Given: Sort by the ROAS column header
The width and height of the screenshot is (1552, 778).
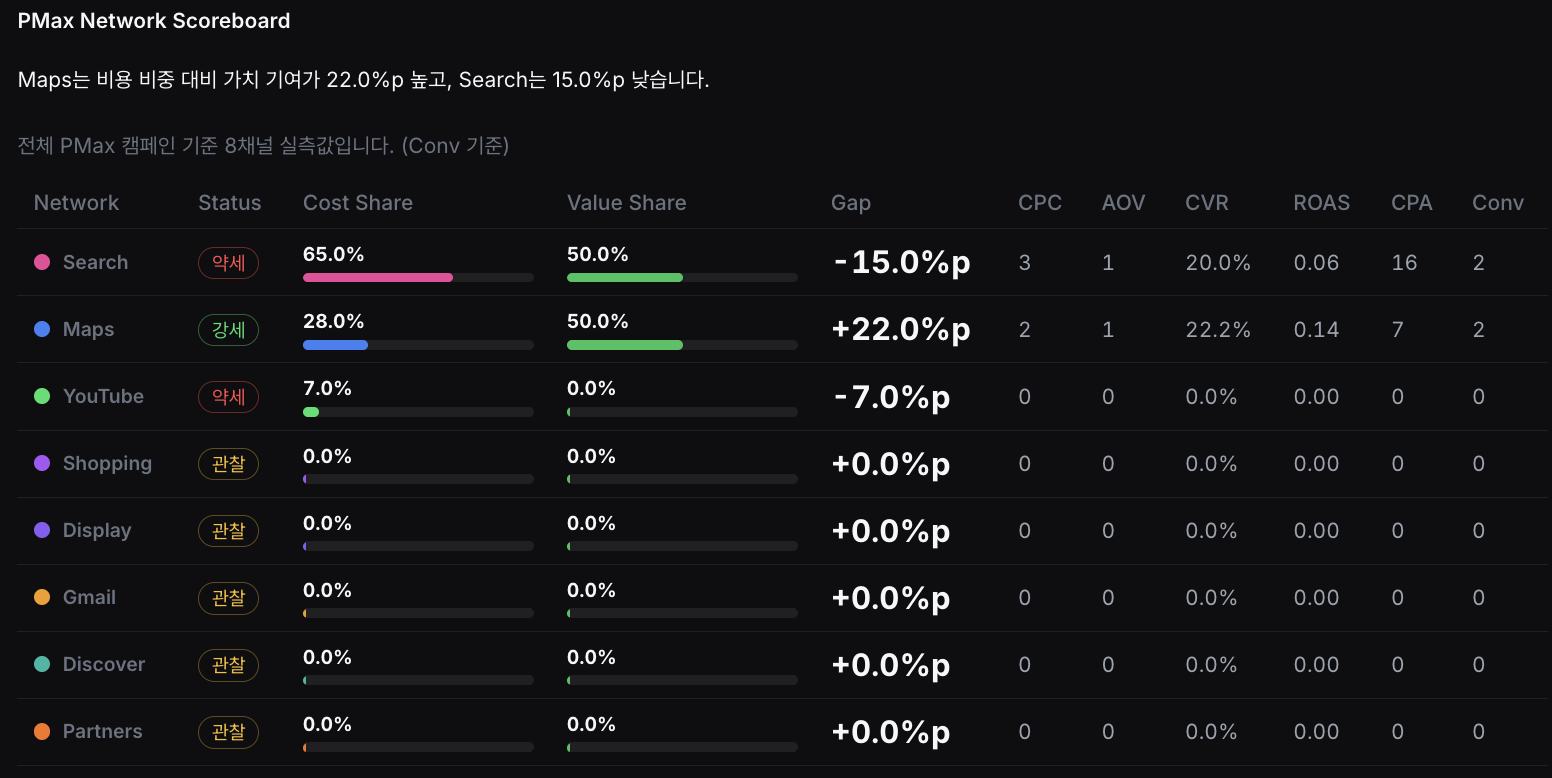Looking at the screenshot, I should pyautogui.click(x=1321, y=203).
